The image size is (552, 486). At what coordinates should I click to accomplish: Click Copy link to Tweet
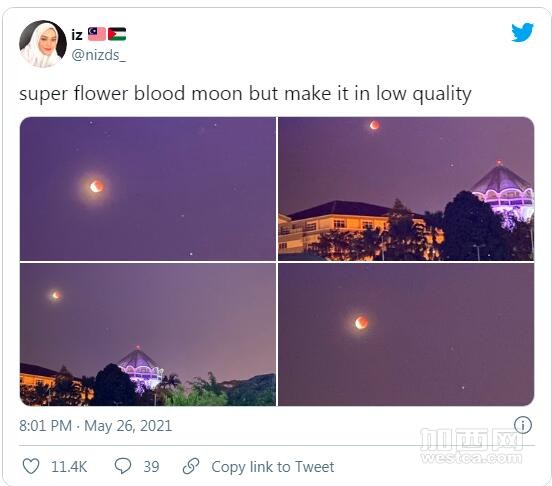(272, 467)
